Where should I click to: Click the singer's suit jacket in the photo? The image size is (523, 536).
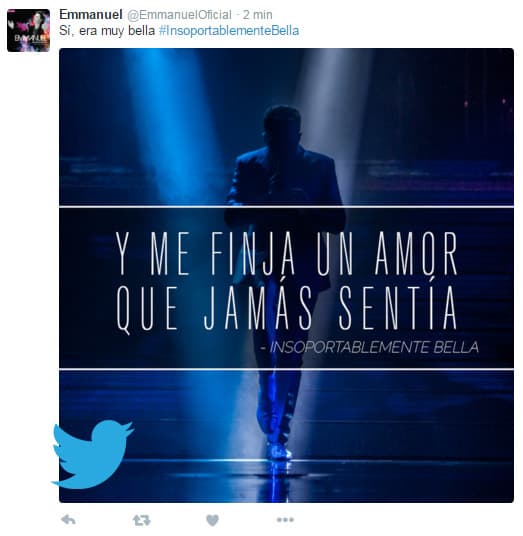pyautogui.click(x=284, y=185)
